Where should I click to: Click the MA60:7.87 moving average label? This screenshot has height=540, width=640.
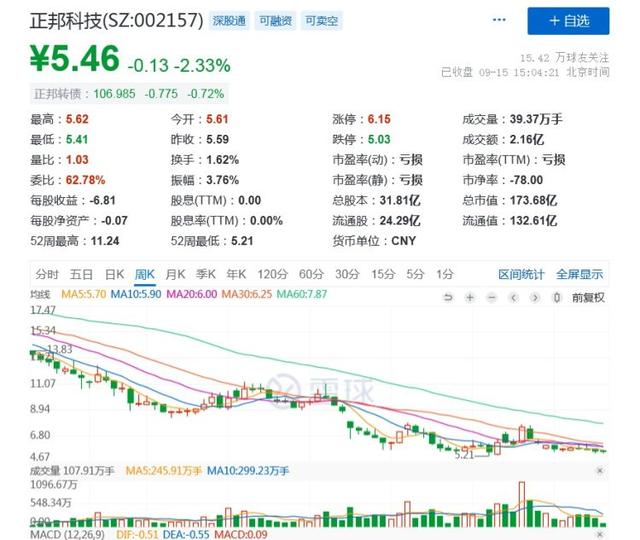[x=302, y=294]
